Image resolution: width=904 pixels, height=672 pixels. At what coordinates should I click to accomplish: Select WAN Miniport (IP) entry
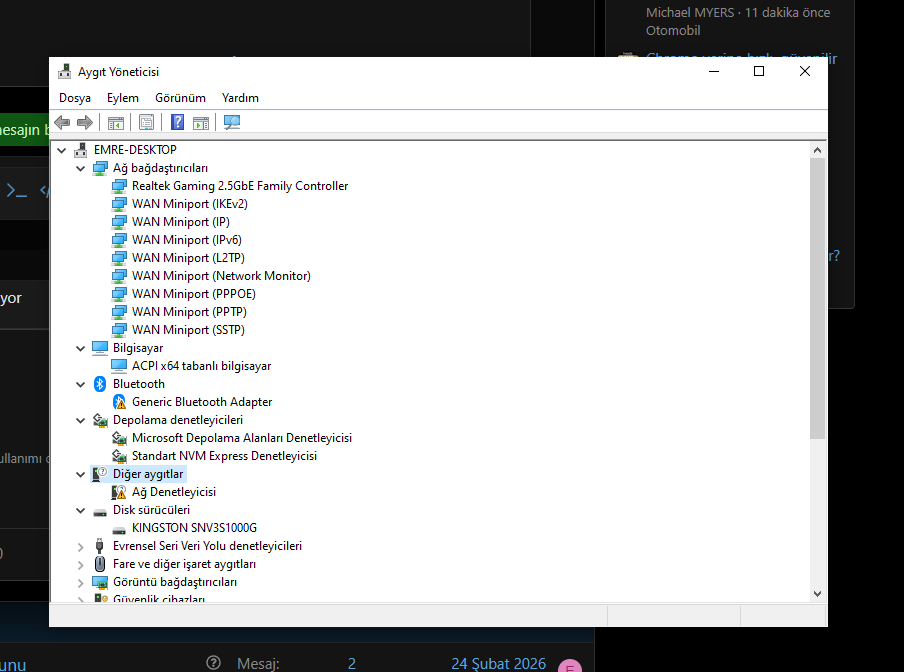tap(180, 222)
